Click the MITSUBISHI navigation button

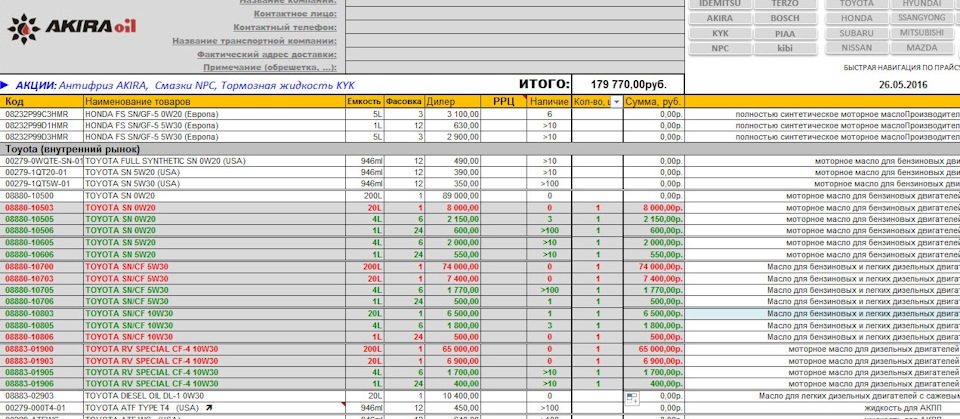pyautogui.click(x=921, y=32)
